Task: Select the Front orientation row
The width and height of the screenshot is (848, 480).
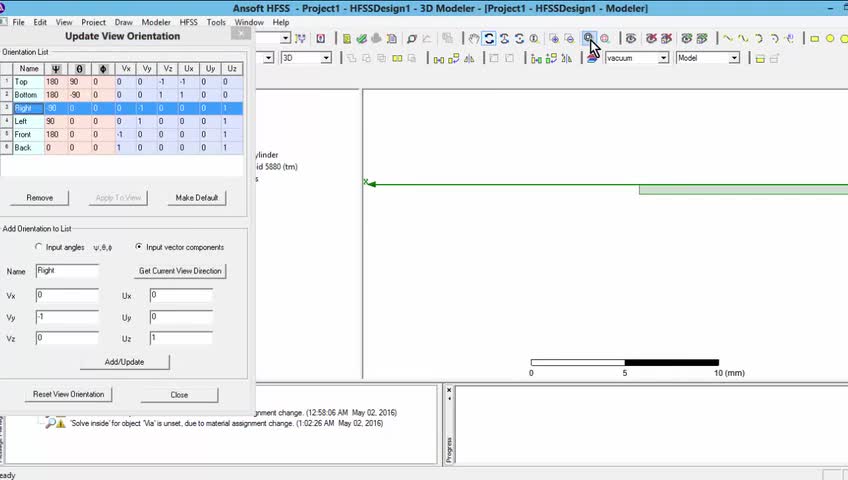Action: coord(122,134)
